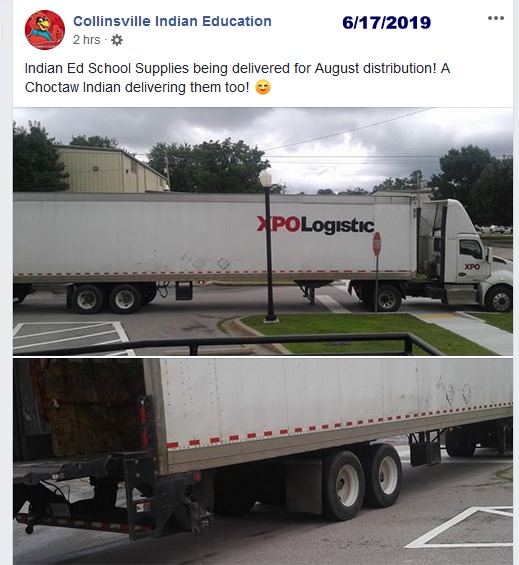
Task: Click the small XPO logo on cab door
Action: tap(472, 267)
